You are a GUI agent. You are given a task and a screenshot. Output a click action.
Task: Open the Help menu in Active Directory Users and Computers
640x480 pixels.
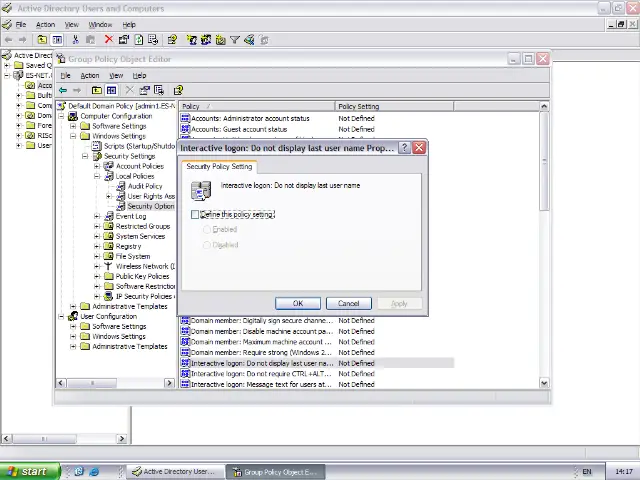pyautogui.click(x=129, y=24)
